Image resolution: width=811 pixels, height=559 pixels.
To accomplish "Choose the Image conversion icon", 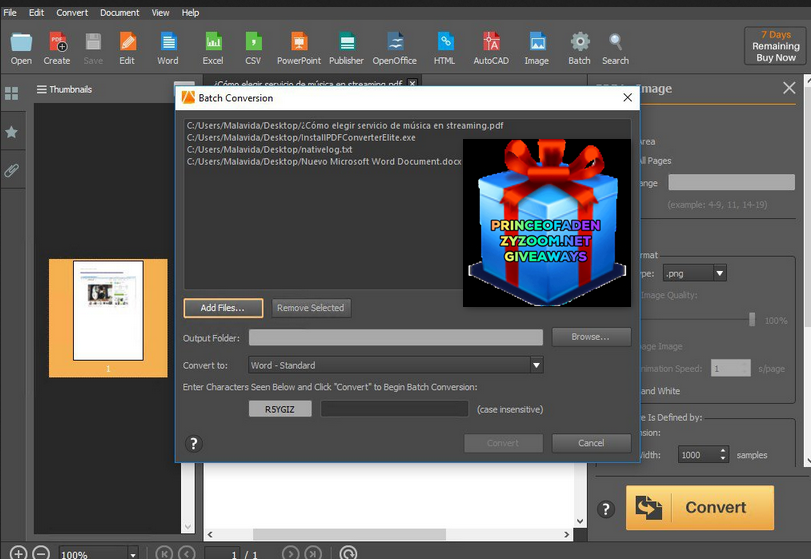I will coord(537,49).
